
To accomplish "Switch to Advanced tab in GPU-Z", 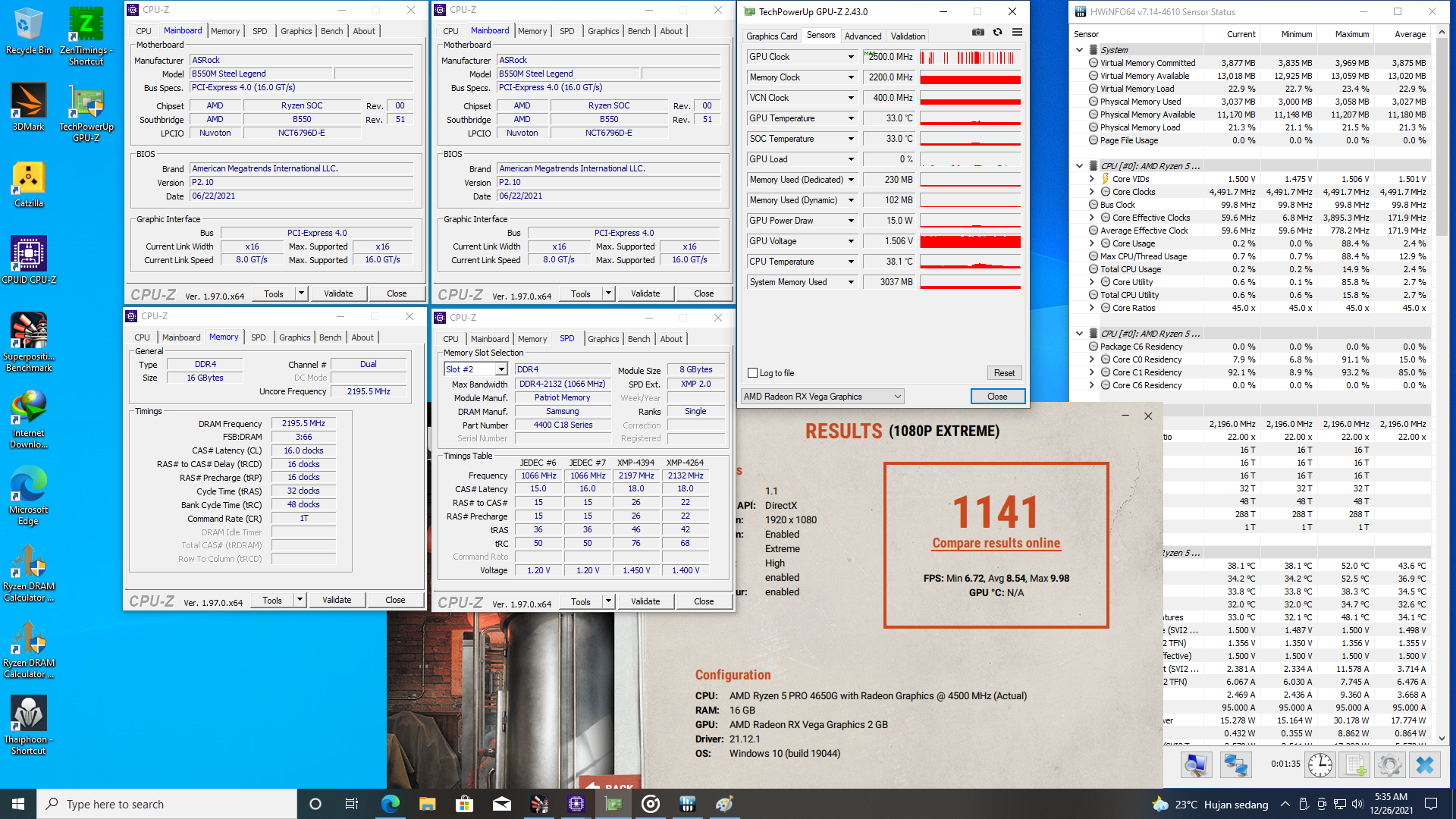I will (863, 36).
